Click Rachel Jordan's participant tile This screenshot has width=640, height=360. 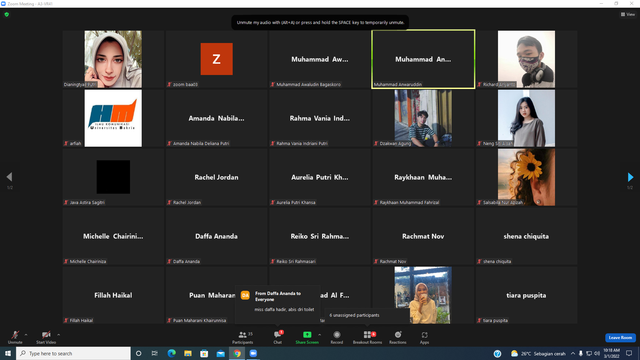[x=216, y=177]
